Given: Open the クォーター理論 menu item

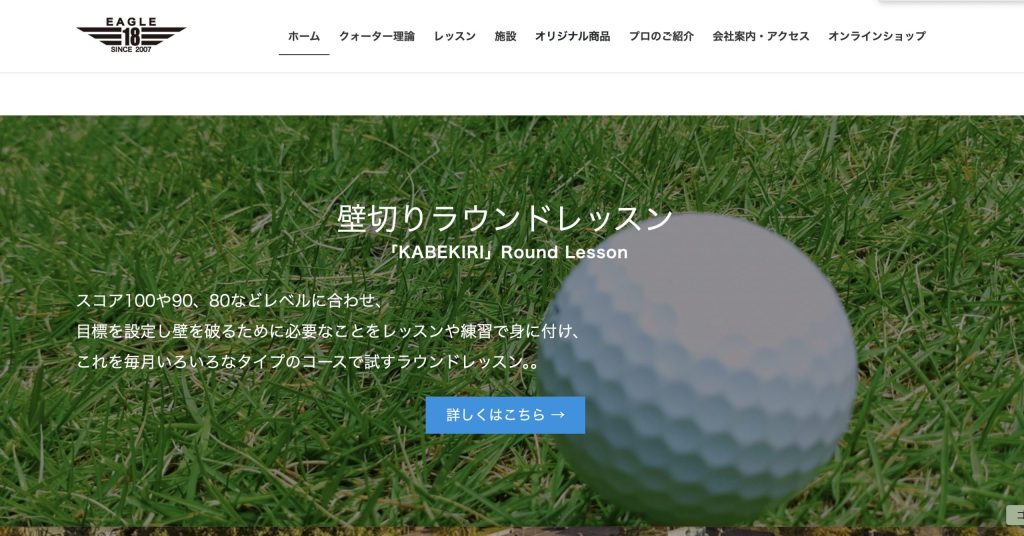Looking at the screenshot, I should tap(377, 37).
